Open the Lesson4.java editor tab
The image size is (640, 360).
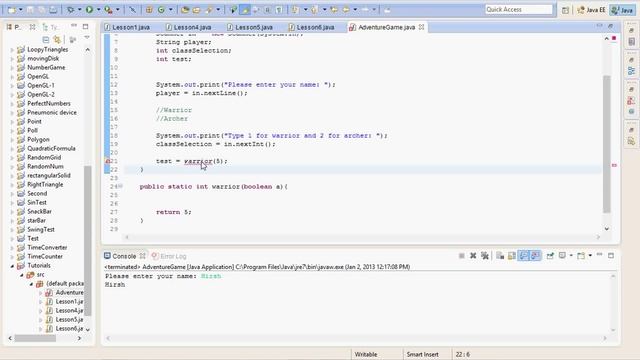189,27
